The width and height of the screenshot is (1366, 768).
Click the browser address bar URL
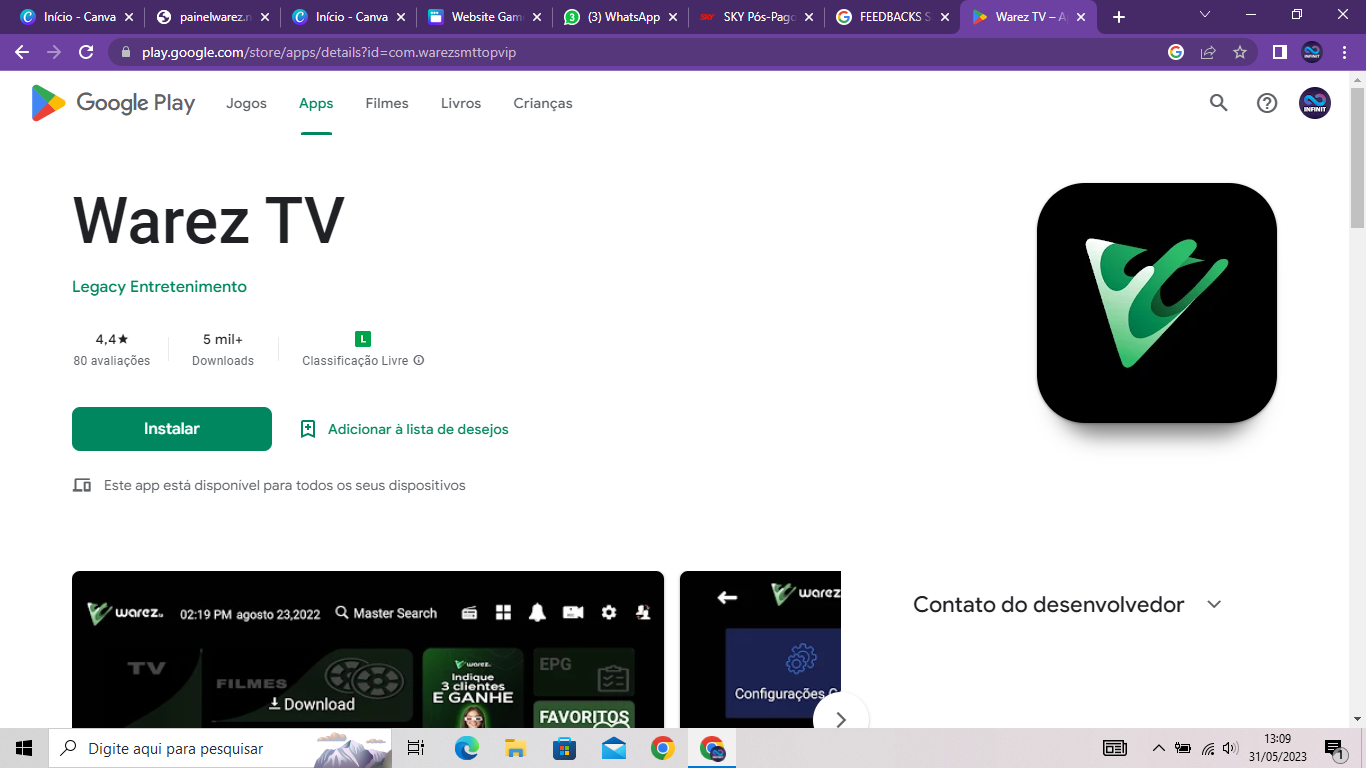[329, 52]
